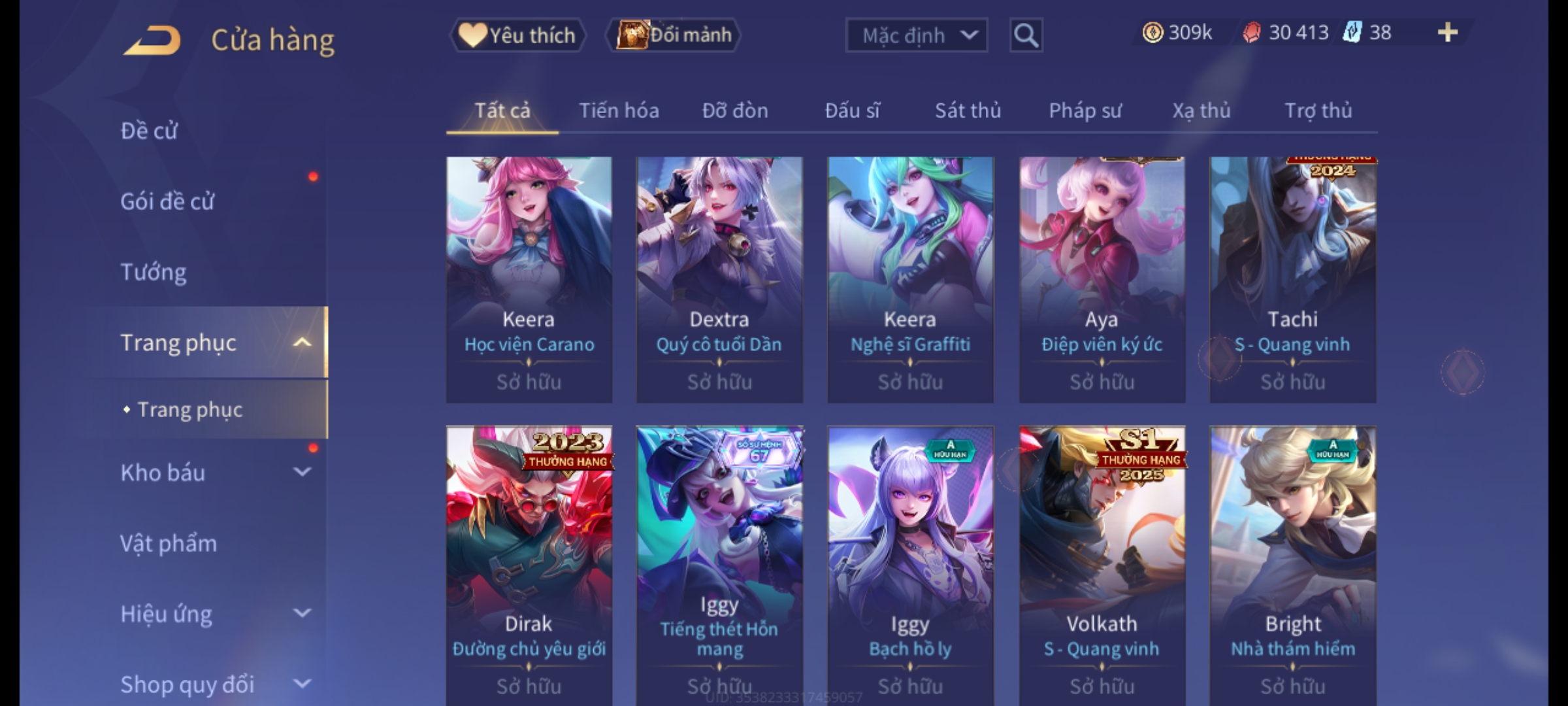The height and width of the screenshot is (706, 1568).
Task: Collapse the Trang phục sidebar section
Action: click(301, 343)
